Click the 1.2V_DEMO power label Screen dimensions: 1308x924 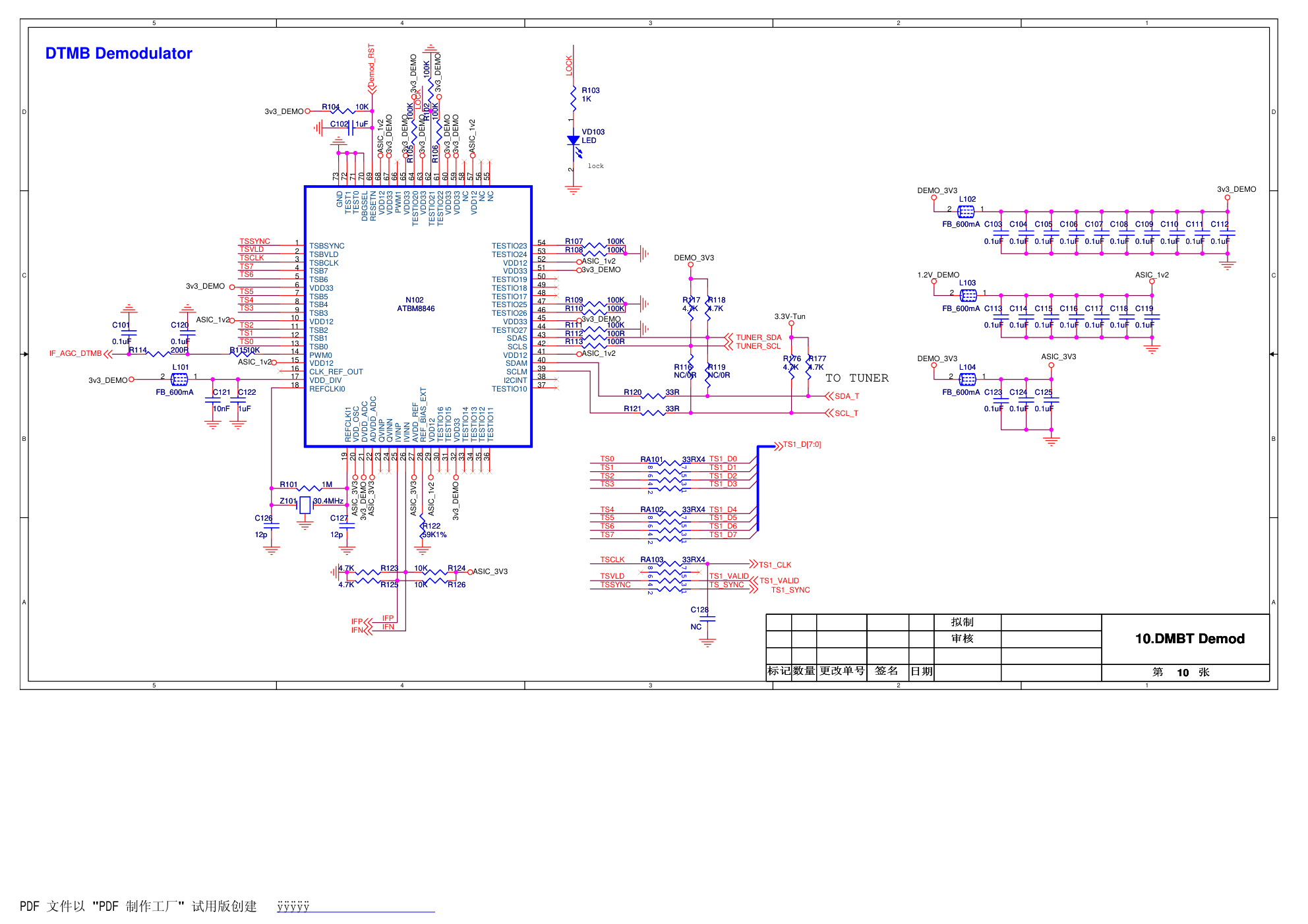click(938, 275)
